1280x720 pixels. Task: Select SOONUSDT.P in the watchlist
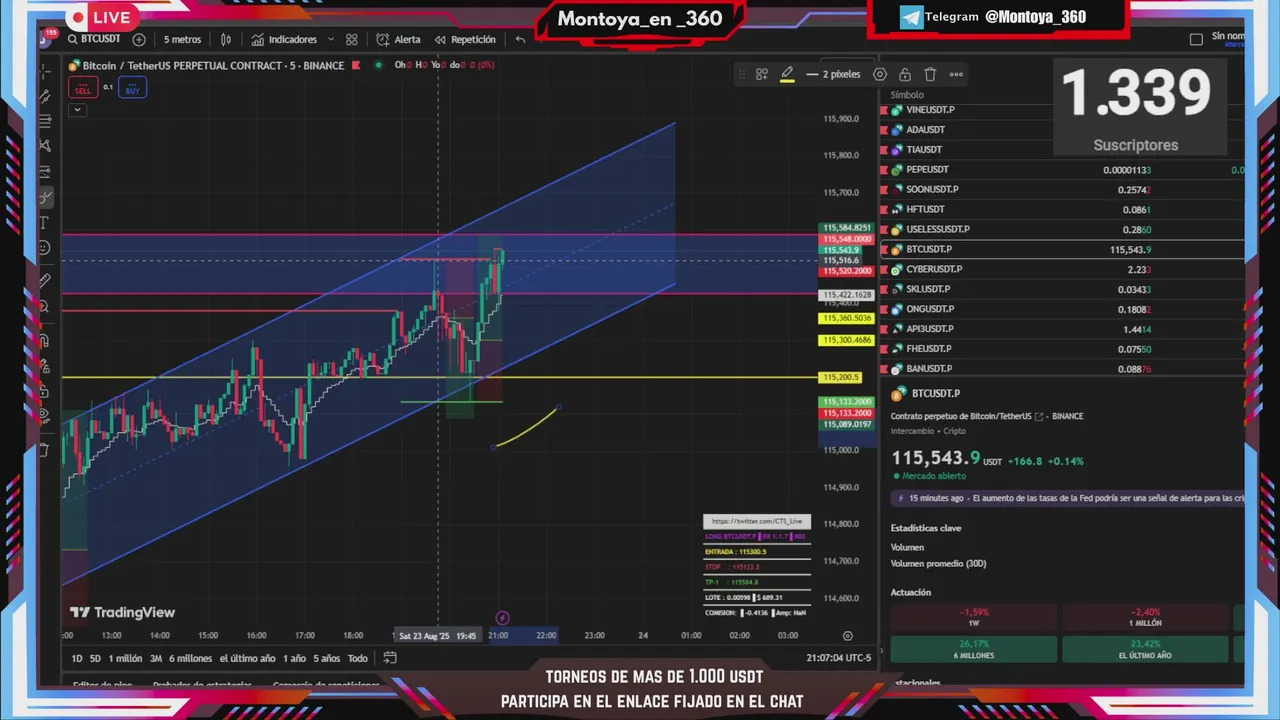click(1062, 189)
